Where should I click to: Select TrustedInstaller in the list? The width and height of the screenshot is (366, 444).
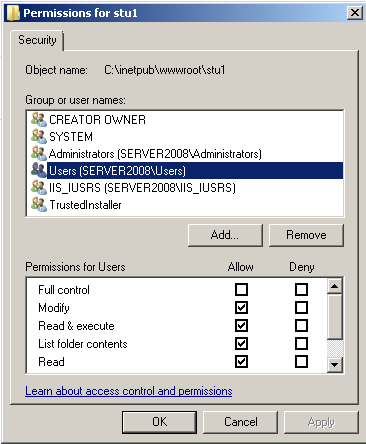click(85, 205)
